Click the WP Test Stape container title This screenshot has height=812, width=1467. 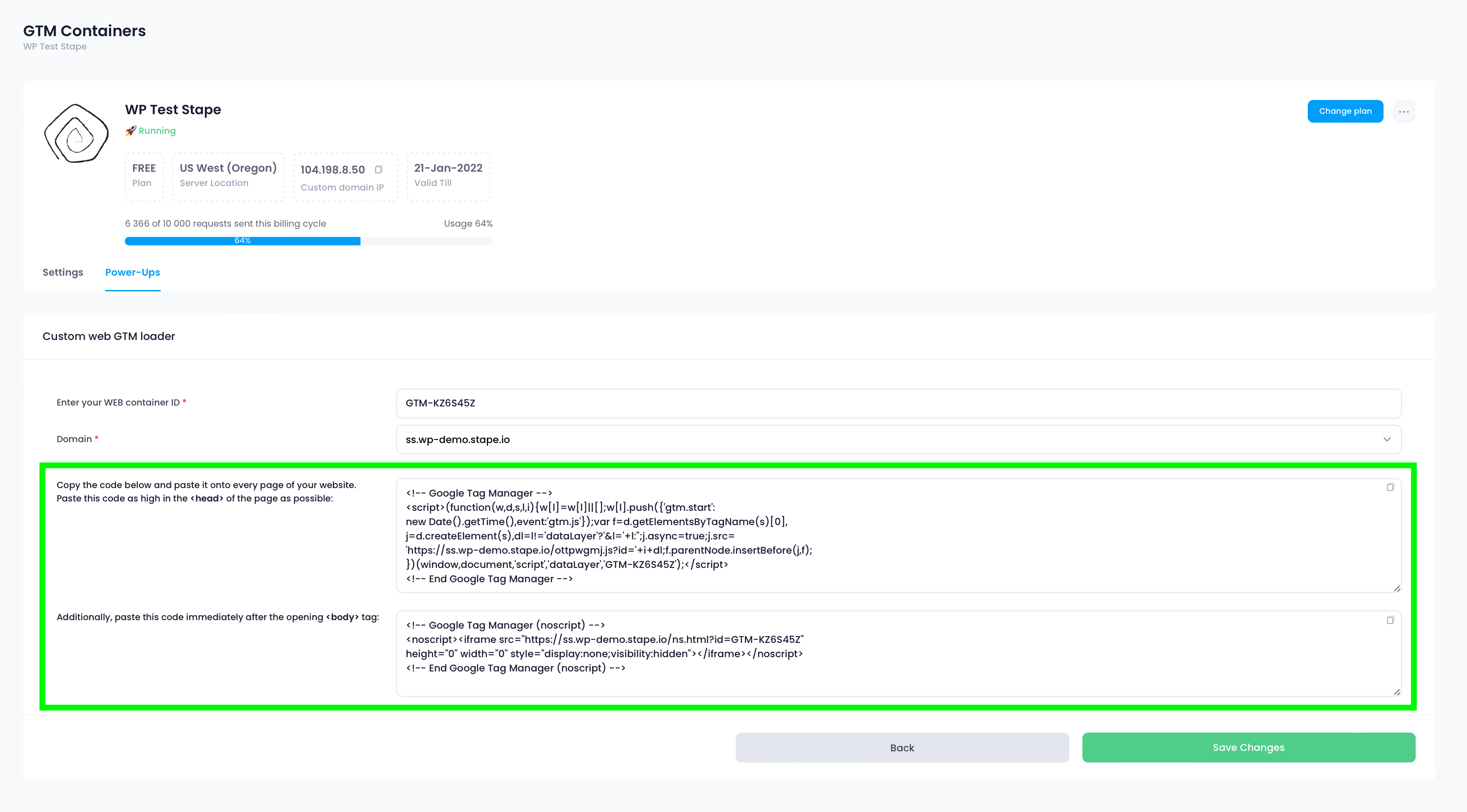[173, 109]
